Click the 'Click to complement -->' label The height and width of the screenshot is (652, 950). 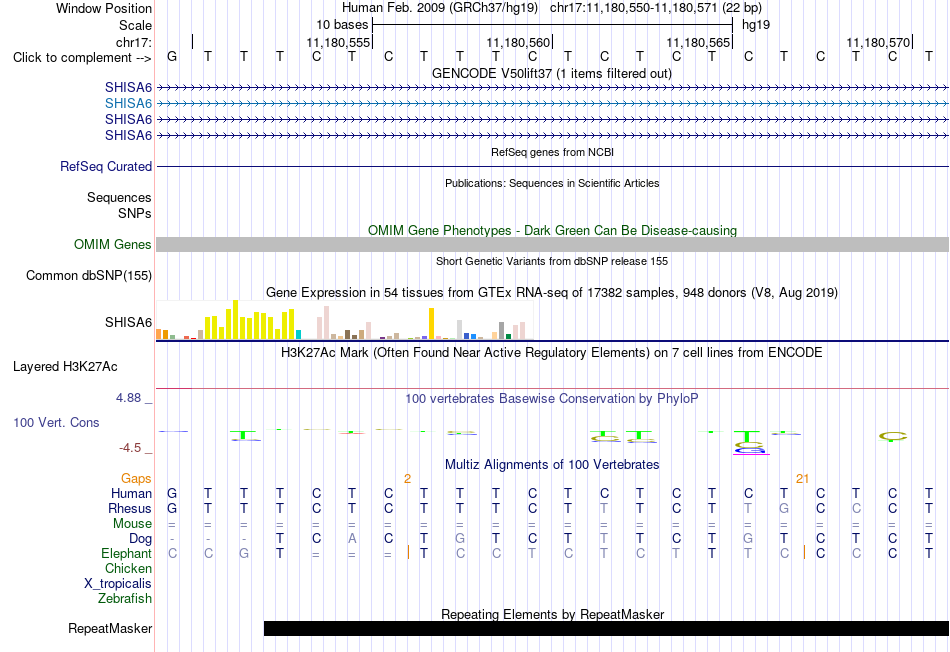[82, 58]
